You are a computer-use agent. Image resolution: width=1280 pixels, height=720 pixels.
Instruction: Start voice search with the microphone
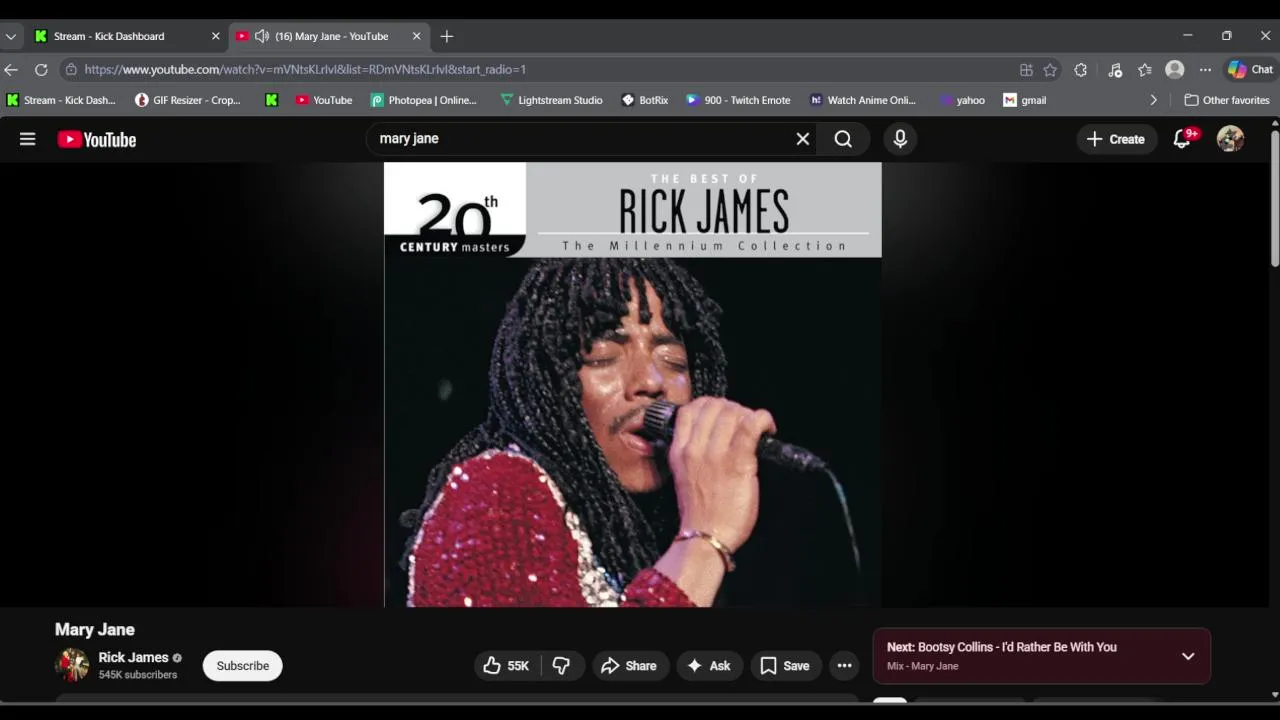pos(900,139)
